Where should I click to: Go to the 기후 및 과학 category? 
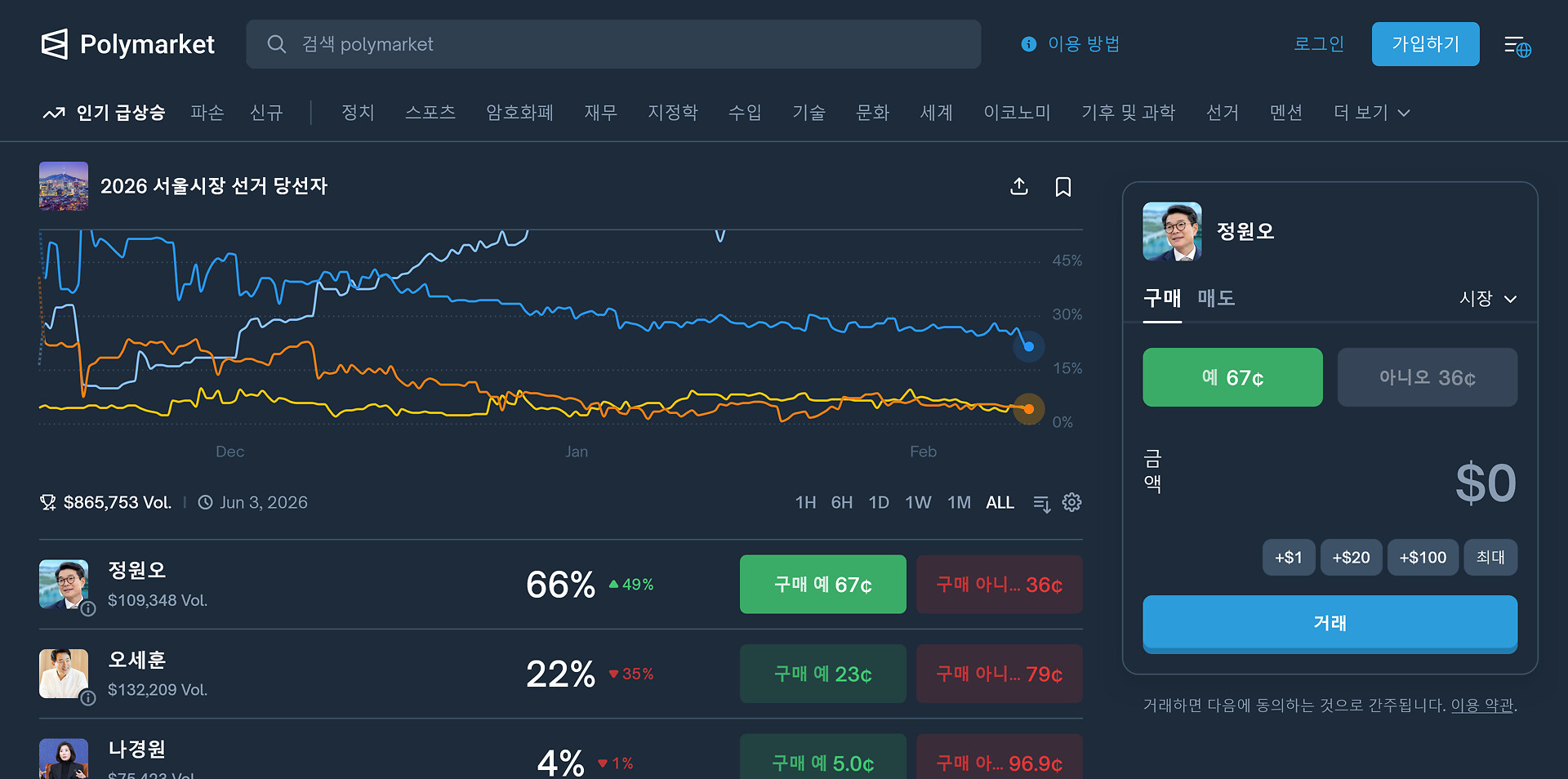point(1128,113)
